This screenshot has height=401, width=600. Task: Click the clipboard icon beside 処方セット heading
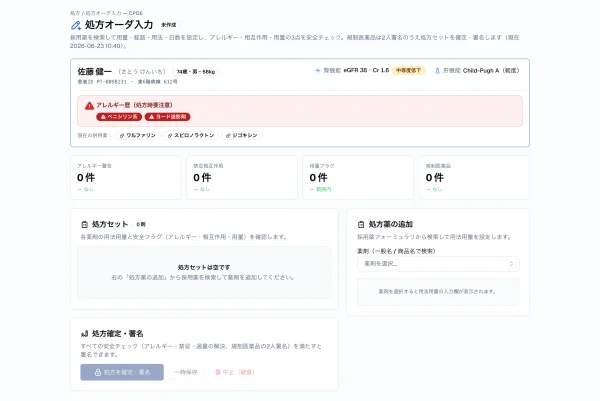coord(85,225)
